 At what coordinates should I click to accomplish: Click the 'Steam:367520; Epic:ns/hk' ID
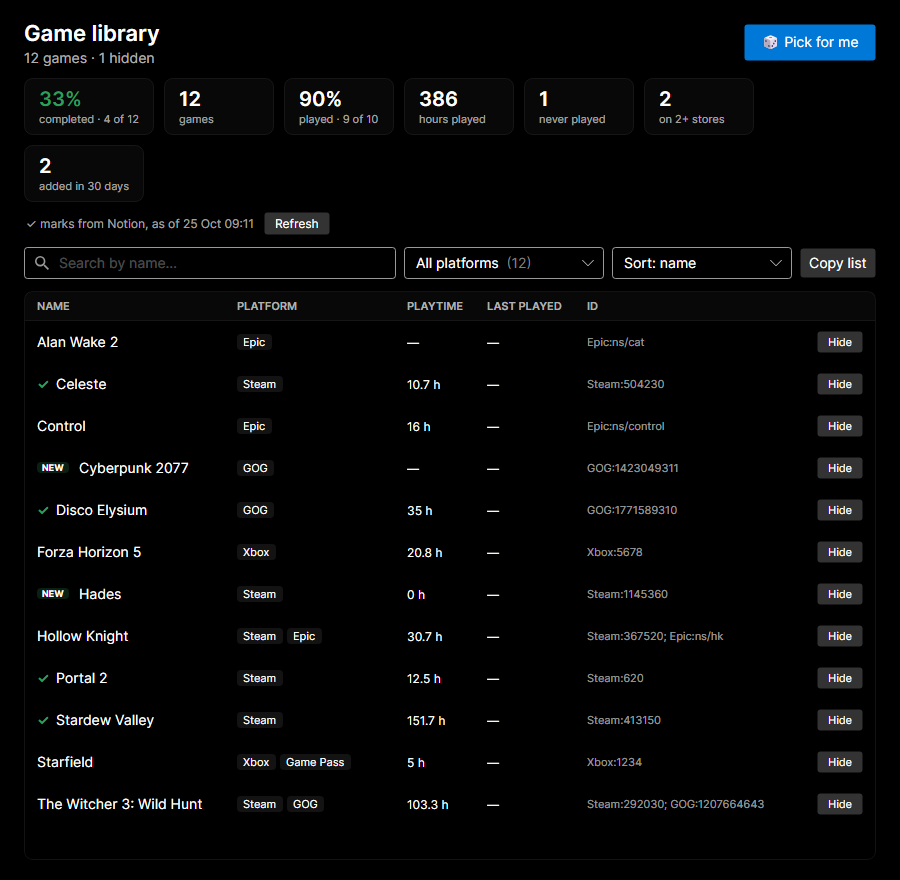click(x=655, y=636)
